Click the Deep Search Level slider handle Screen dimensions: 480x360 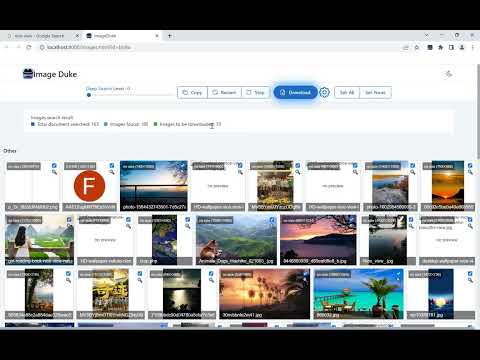89,95
